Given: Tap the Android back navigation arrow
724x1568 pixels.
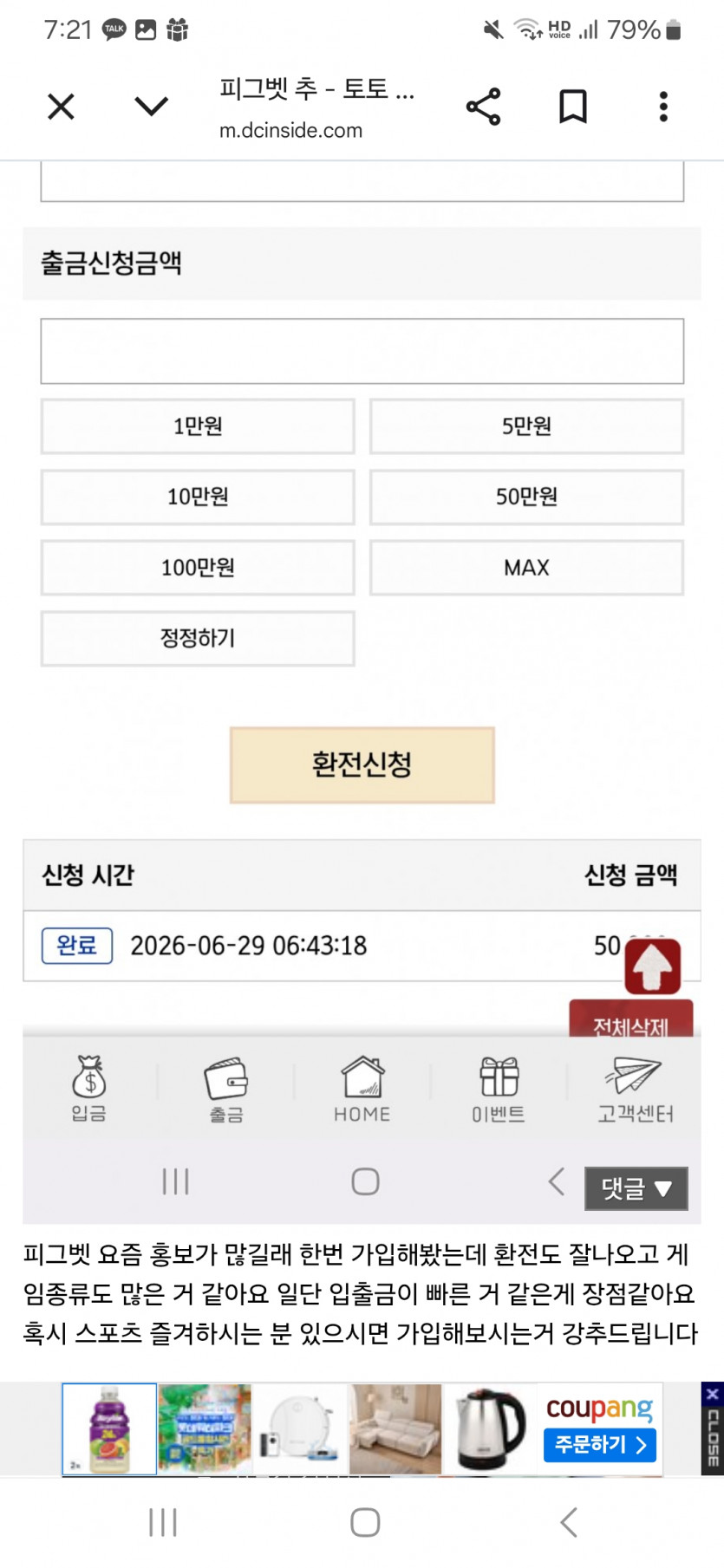Looking at the screenshot, I should (569, 1522).
